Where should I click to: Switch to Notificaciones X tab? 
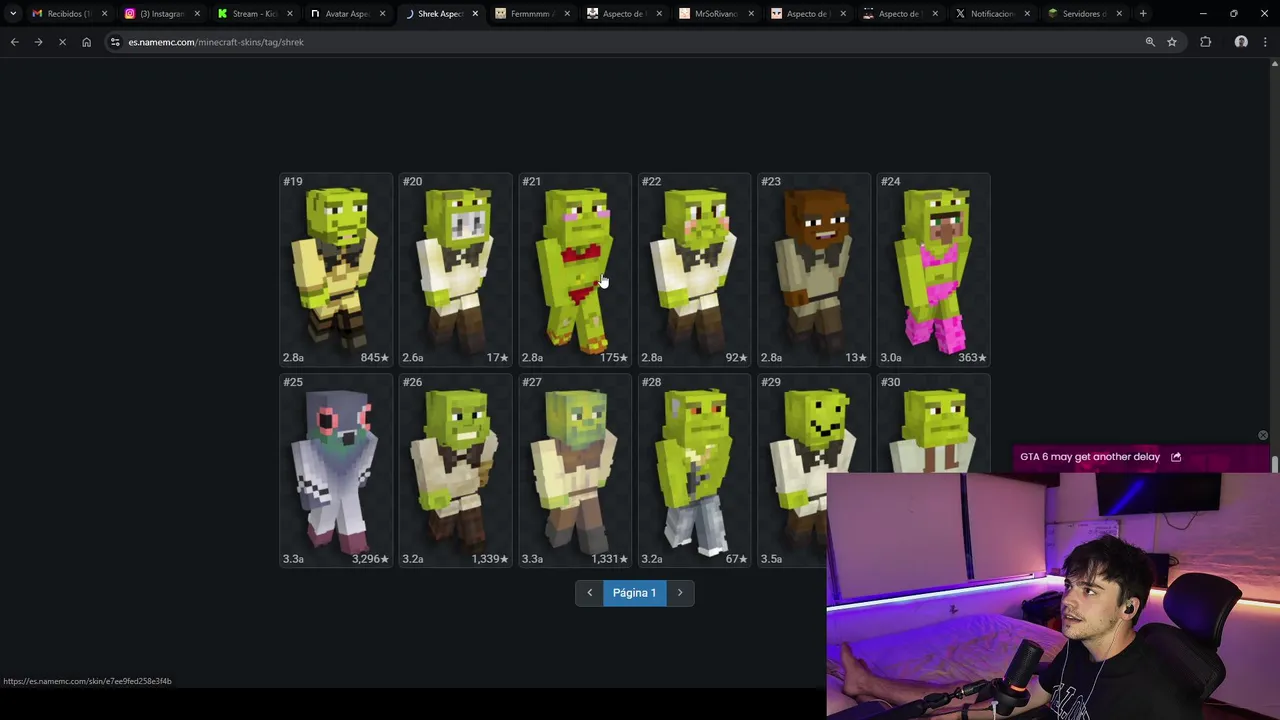(x=992, y=14)
